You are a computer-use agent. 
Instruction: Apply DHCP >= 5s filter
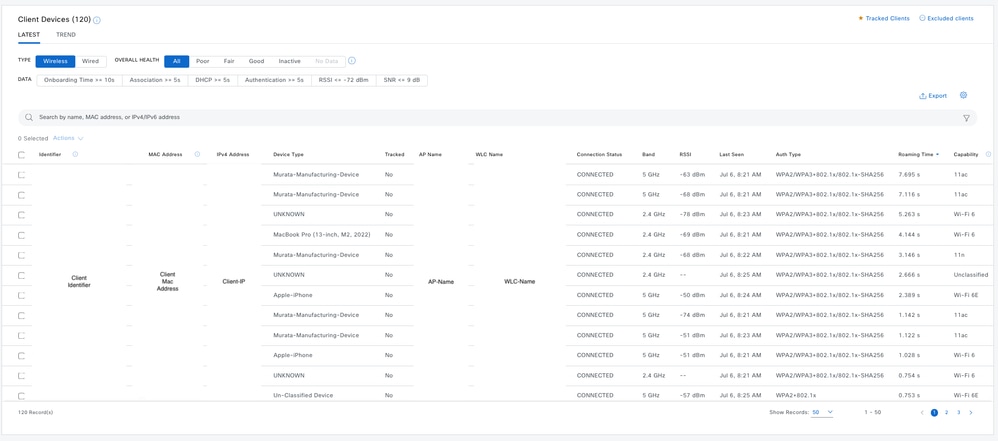coord(213,80)
